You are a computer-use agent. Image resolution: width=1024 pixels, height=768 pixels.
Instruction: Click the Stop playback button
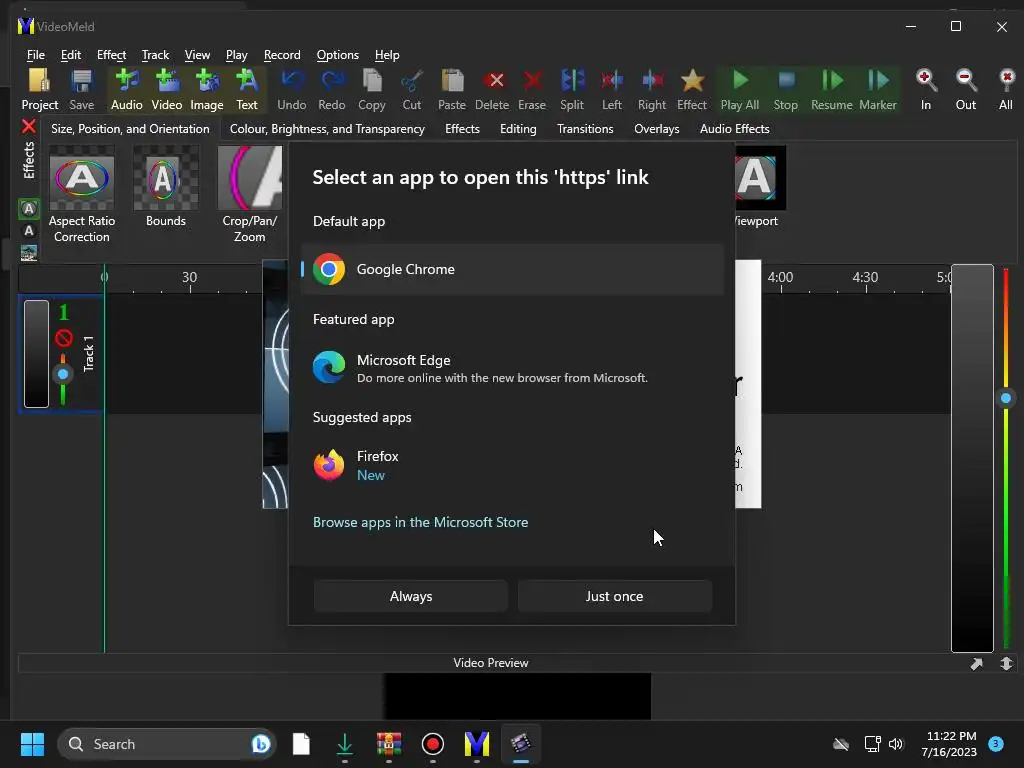tap(786, 89)
